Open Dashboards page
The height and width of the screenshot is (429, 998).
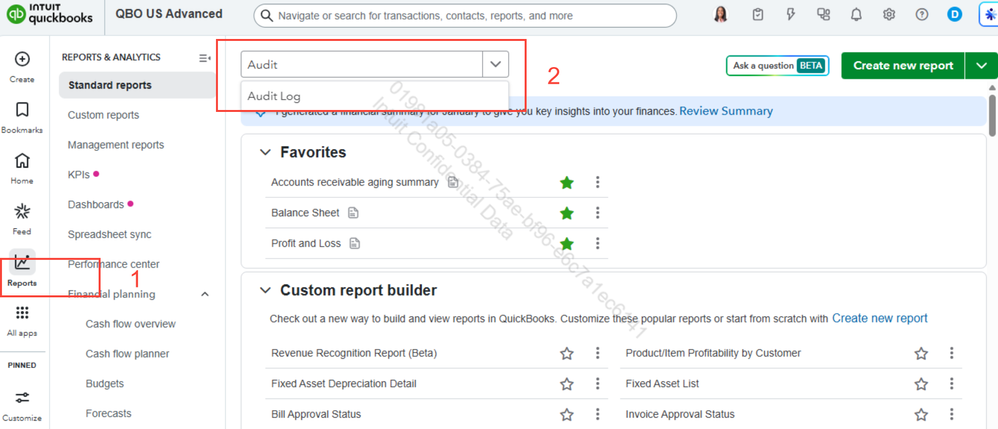[x=95, y=204]
